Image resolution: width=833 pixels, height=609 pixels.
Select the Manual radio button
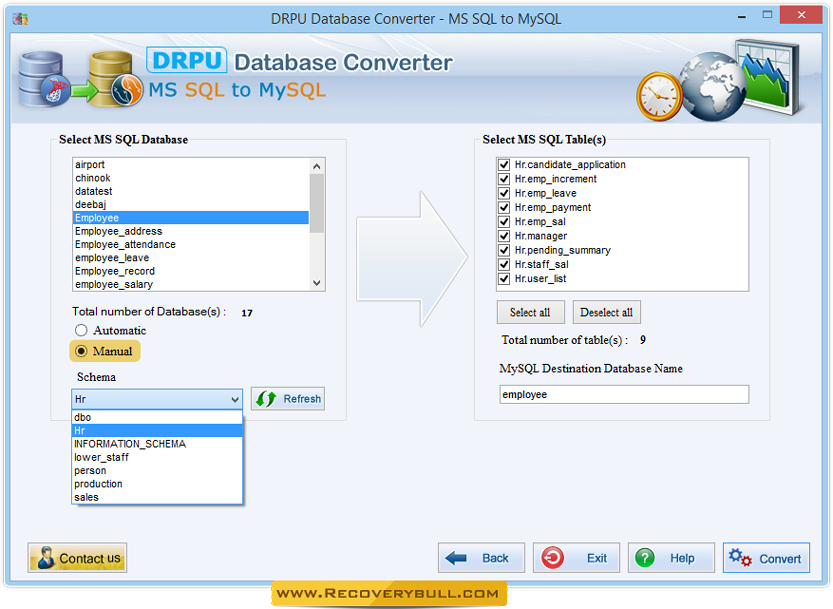tap(81, 351)
